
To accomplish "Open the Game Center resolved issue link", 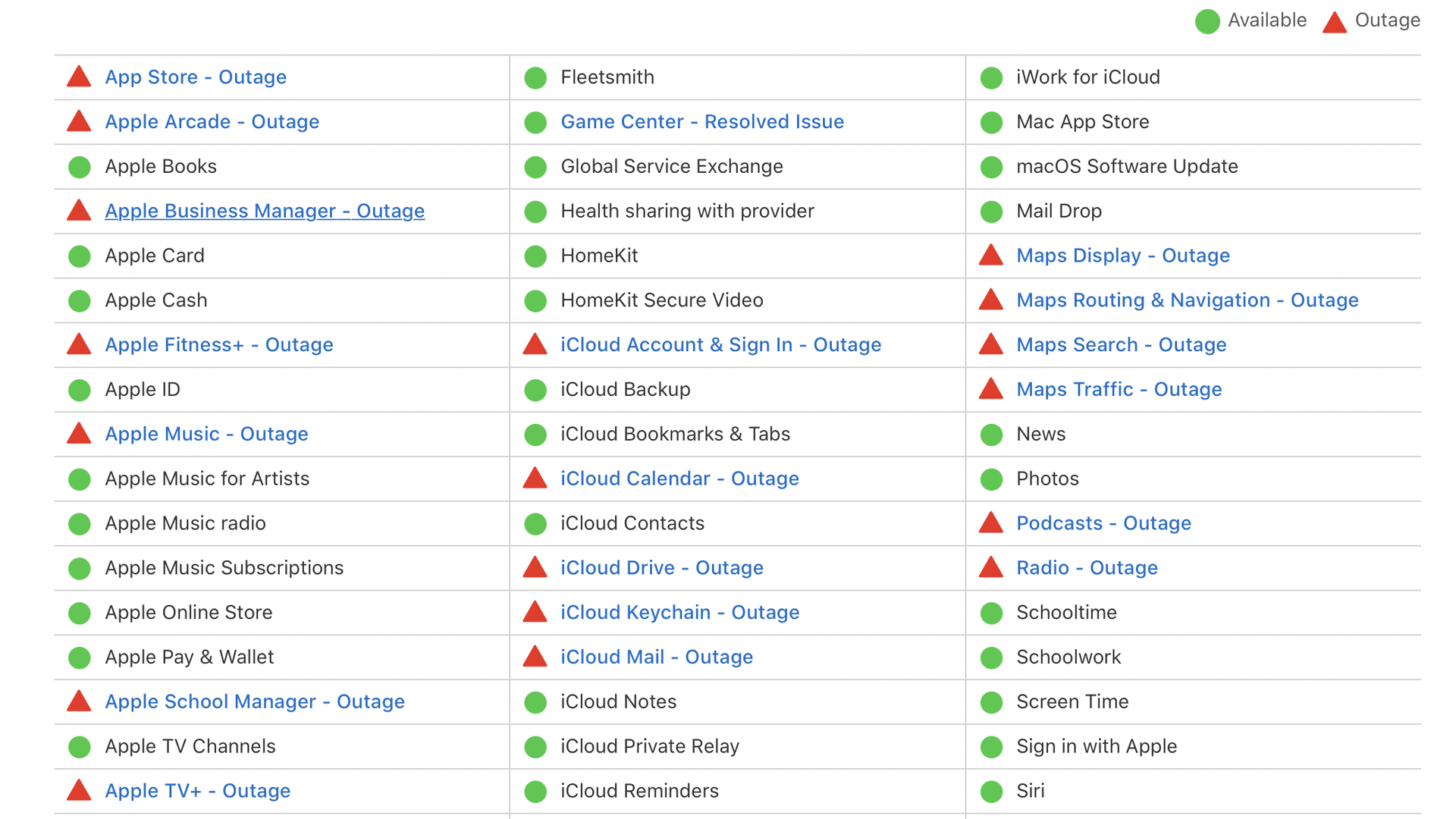I will [701, 121].
